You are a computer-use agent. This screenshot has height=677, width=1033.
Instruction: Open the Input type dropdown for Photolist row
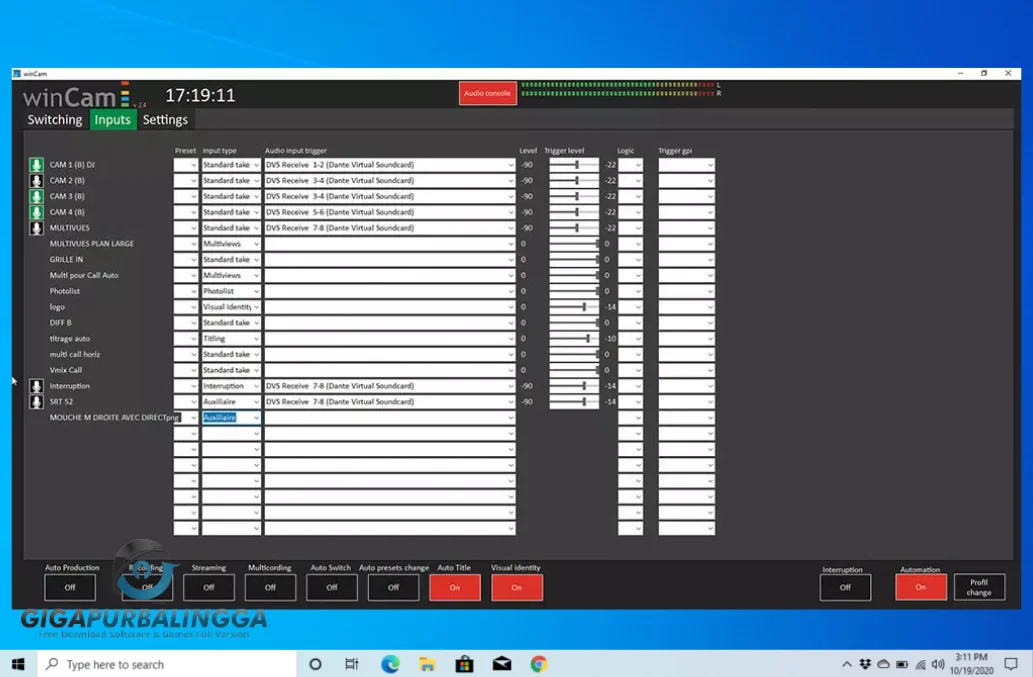(231, 291)
